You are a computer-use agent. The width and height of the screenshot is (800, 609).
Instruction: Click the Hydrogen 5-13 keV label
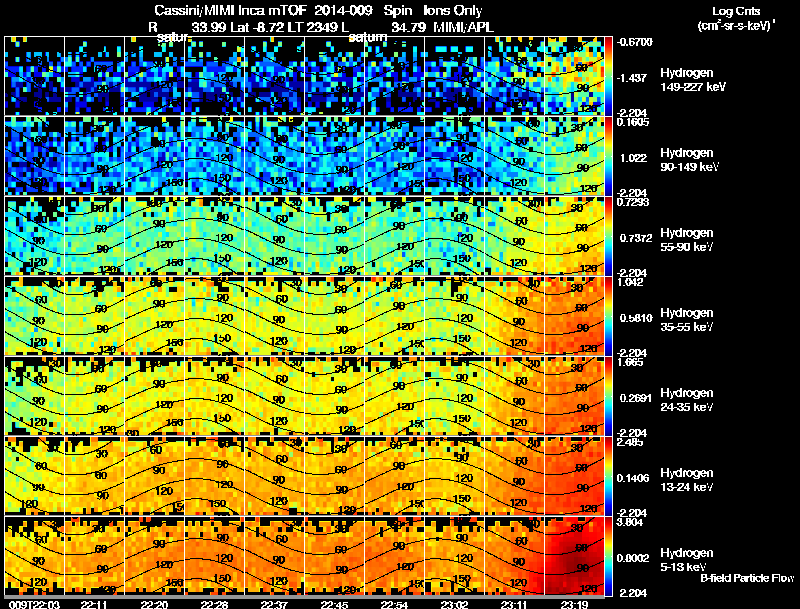(x=687, y=560)
